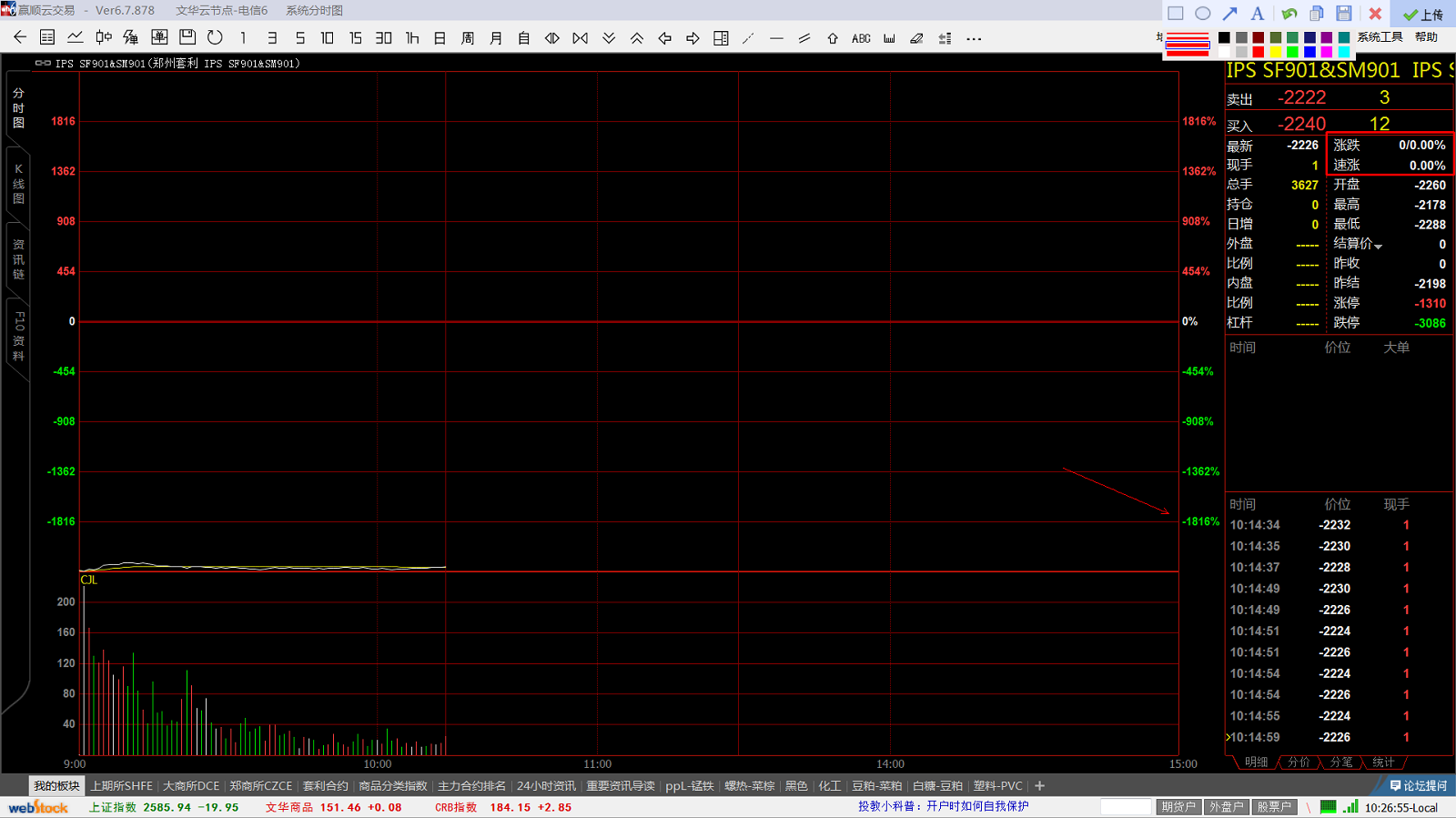Image resolution: width=1456 pixels, height=818 pixels.
Task: Click the double chevron up icon
Action: pyautogui.click(x=637, y=38)
